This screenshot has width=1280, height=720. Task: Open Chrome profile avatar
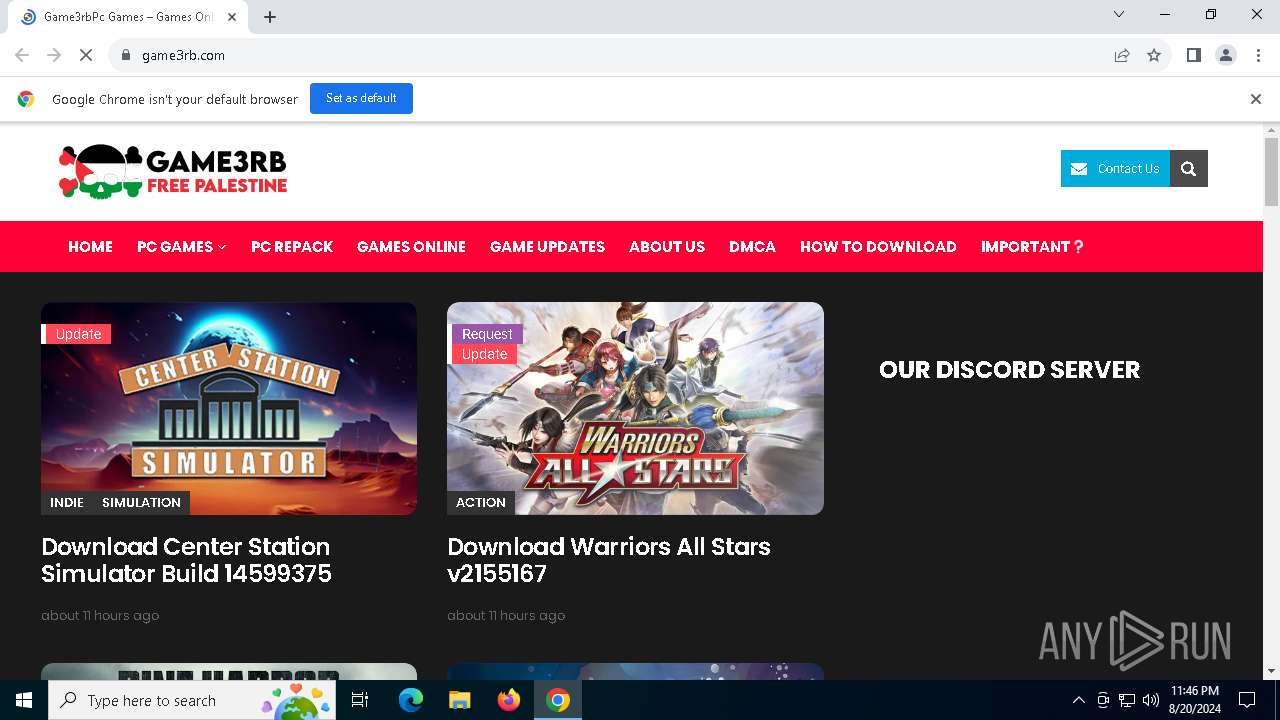(1226, 55)
